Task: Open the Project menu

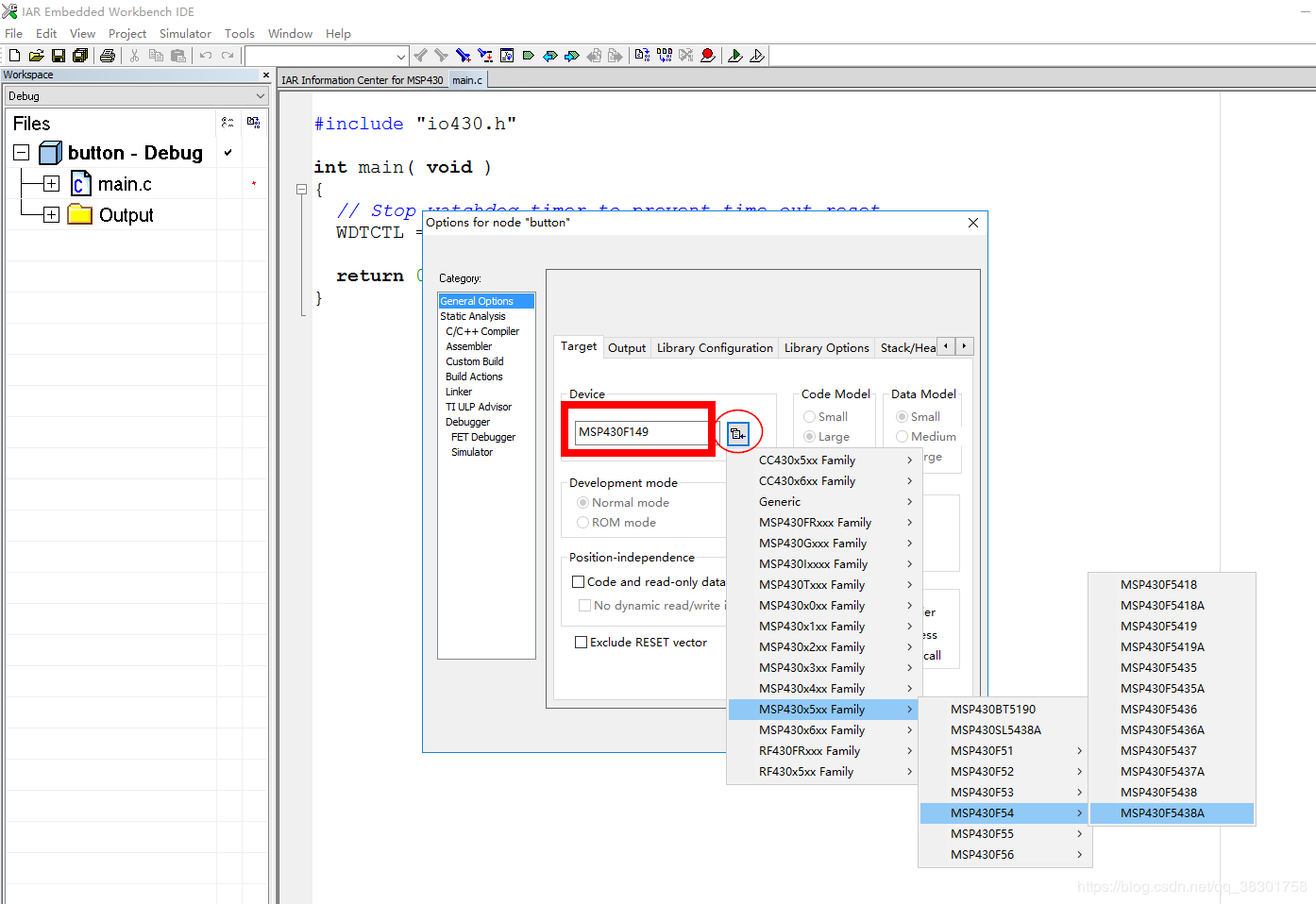Action: 127,34
